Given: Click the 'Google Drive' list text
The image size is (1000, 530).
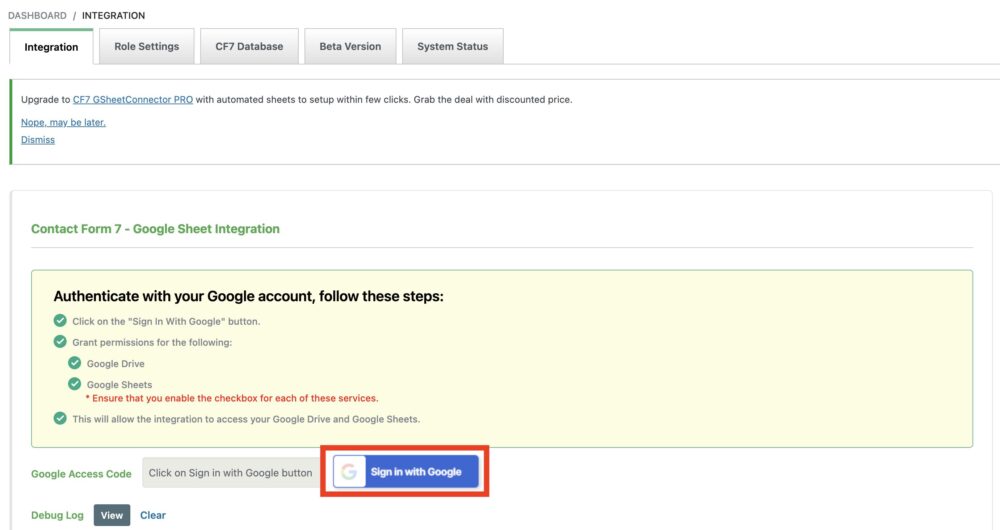Looking at the screenshot, I should [115, 364].
